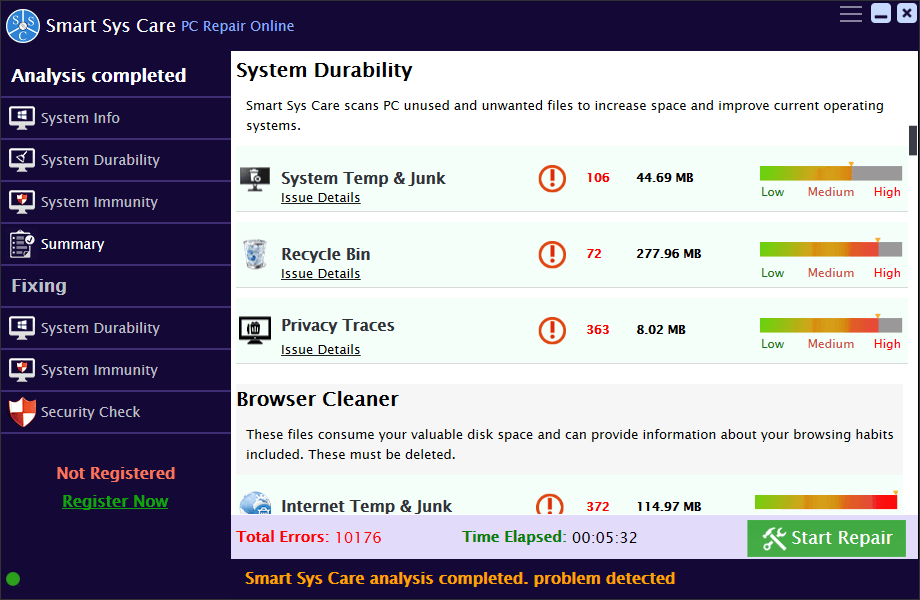Screen dimensions: 920x600
Task: Open System Info in the sidebar
Action: point(116,118)
